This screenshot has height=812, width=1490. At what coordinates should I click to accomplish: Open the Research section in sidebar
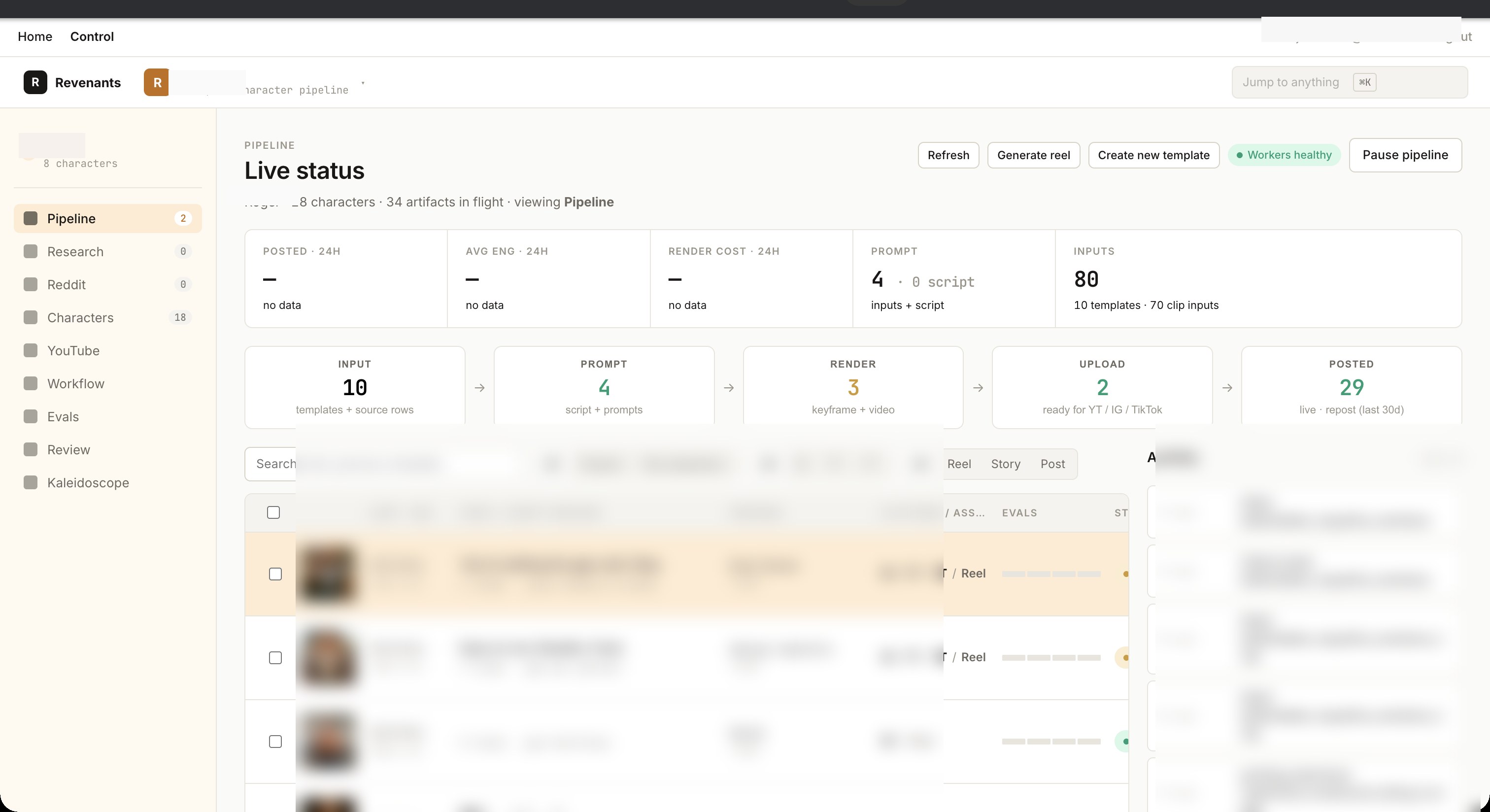107,251
